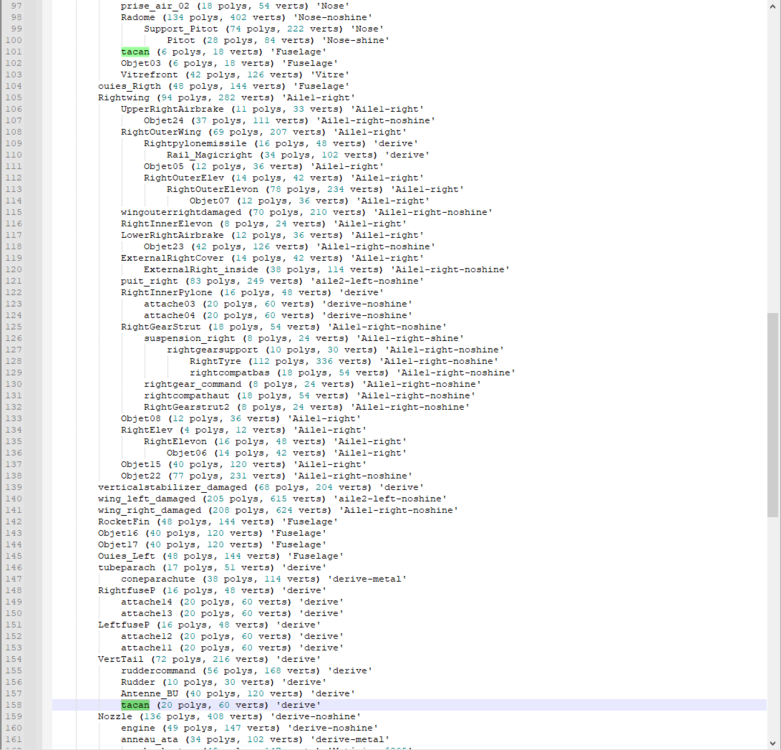Click the 'wing_left_damaged' entry

[146, 499]
